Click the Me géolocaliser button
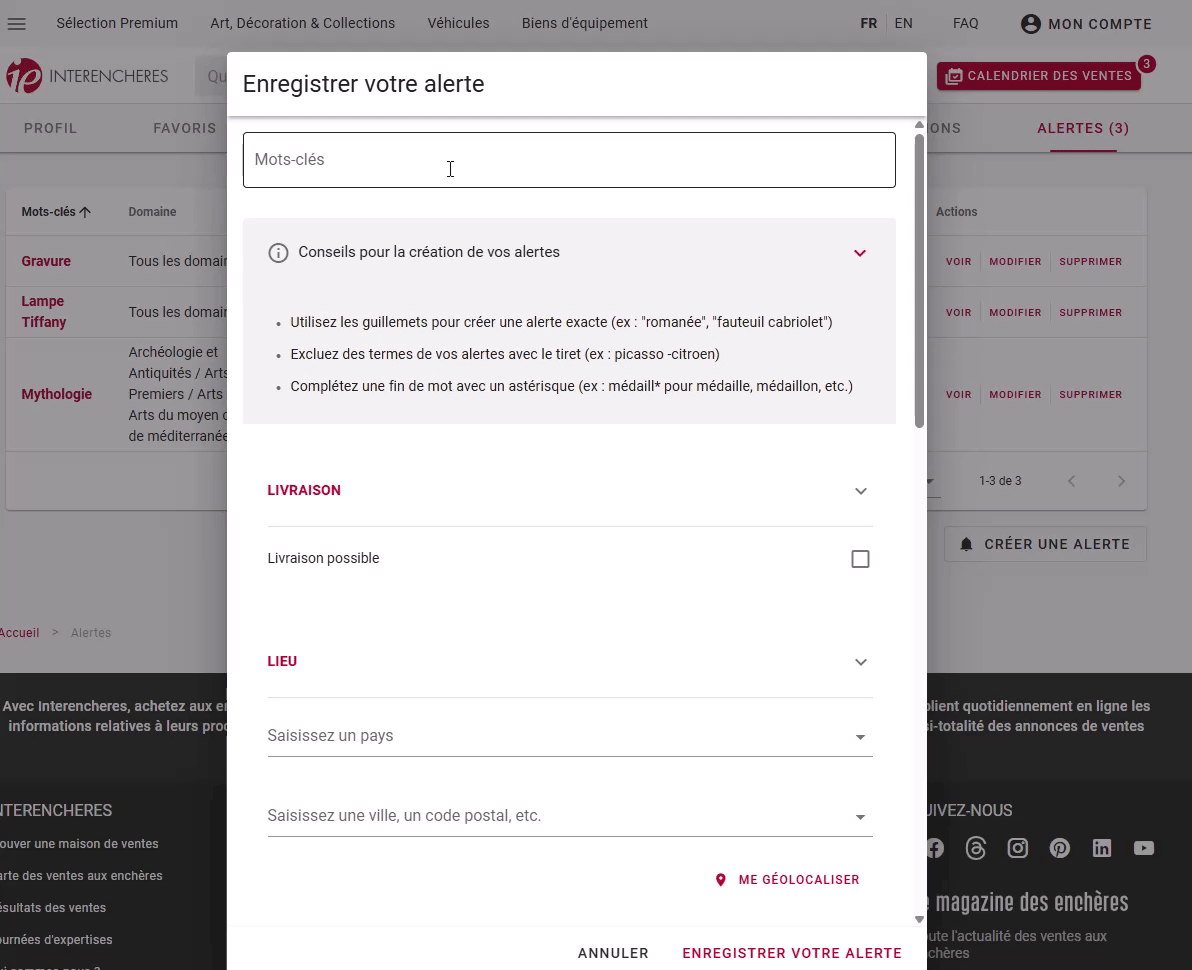The height and width of the screenshot is (970, 1192). point(788,880)
